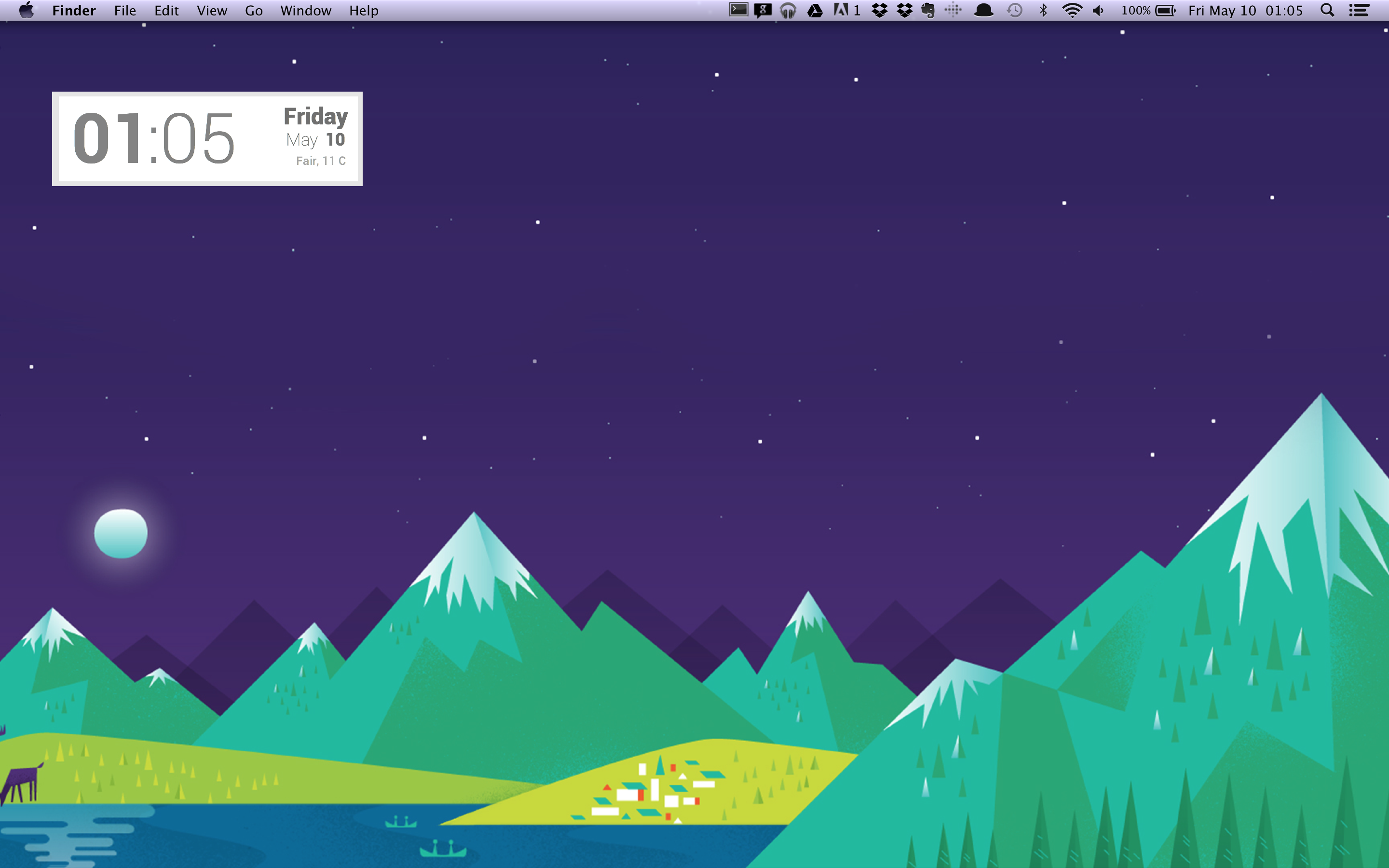Open the Edit menu
This screenshot has width=1389, height=868.
coord(166,10)
